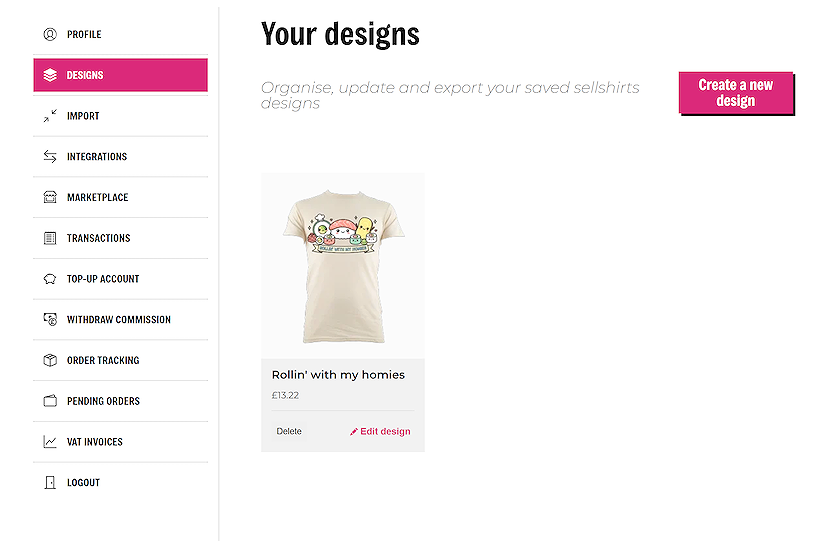The height and width of the screenshot is (541, 824).
Task: Click the Logout door icon
Action: coord(50,483)
